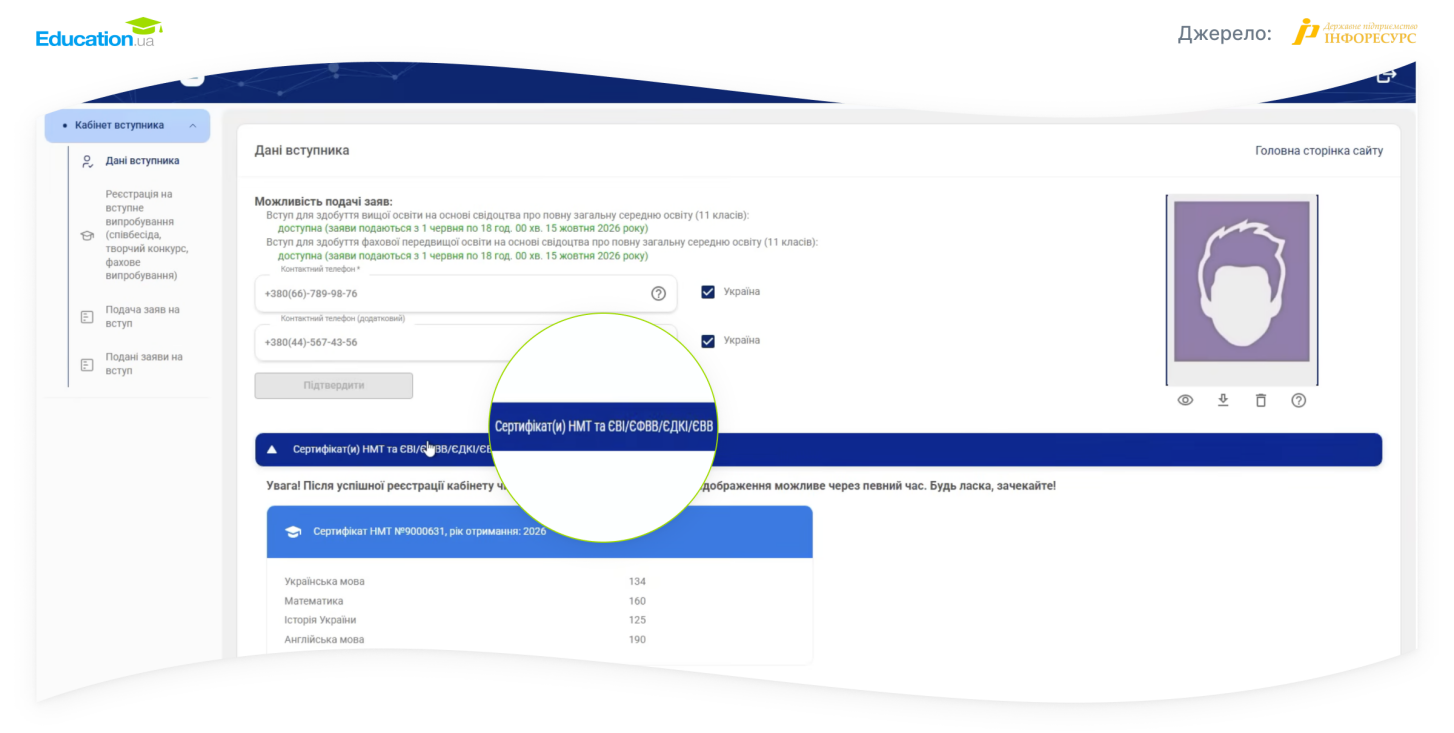Screen dimensions: 1454x733
Task: Click the help icon in contact phone field
Action: (658, 293)
